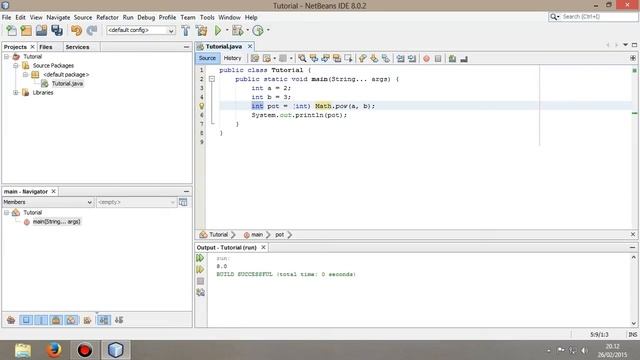640x360 pixels.
Task: Toggle Show Static Members filter in Navigator
Action: 41,320
